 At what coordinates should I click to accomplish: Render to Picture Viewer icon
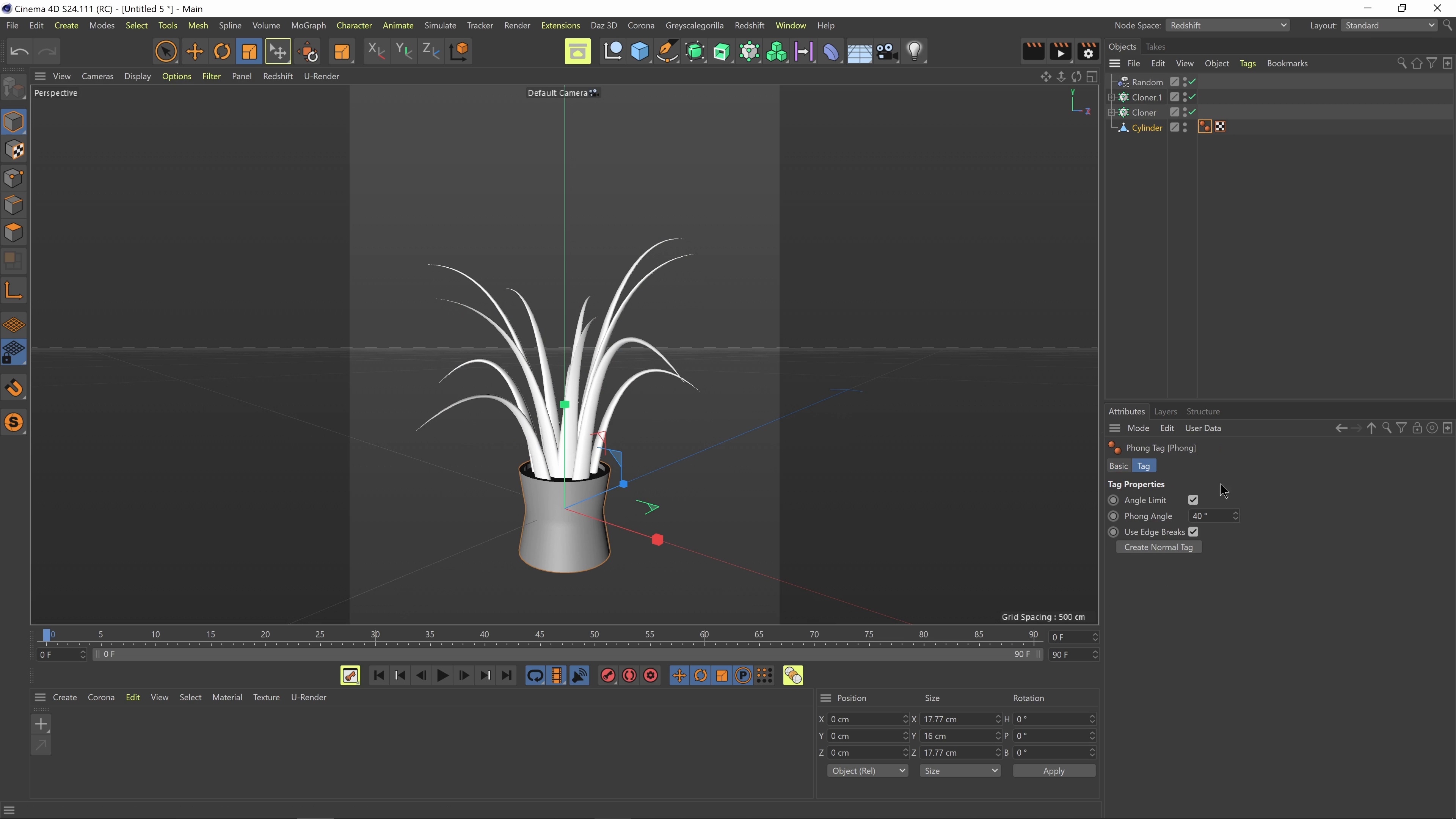[x=1061, y=52]
